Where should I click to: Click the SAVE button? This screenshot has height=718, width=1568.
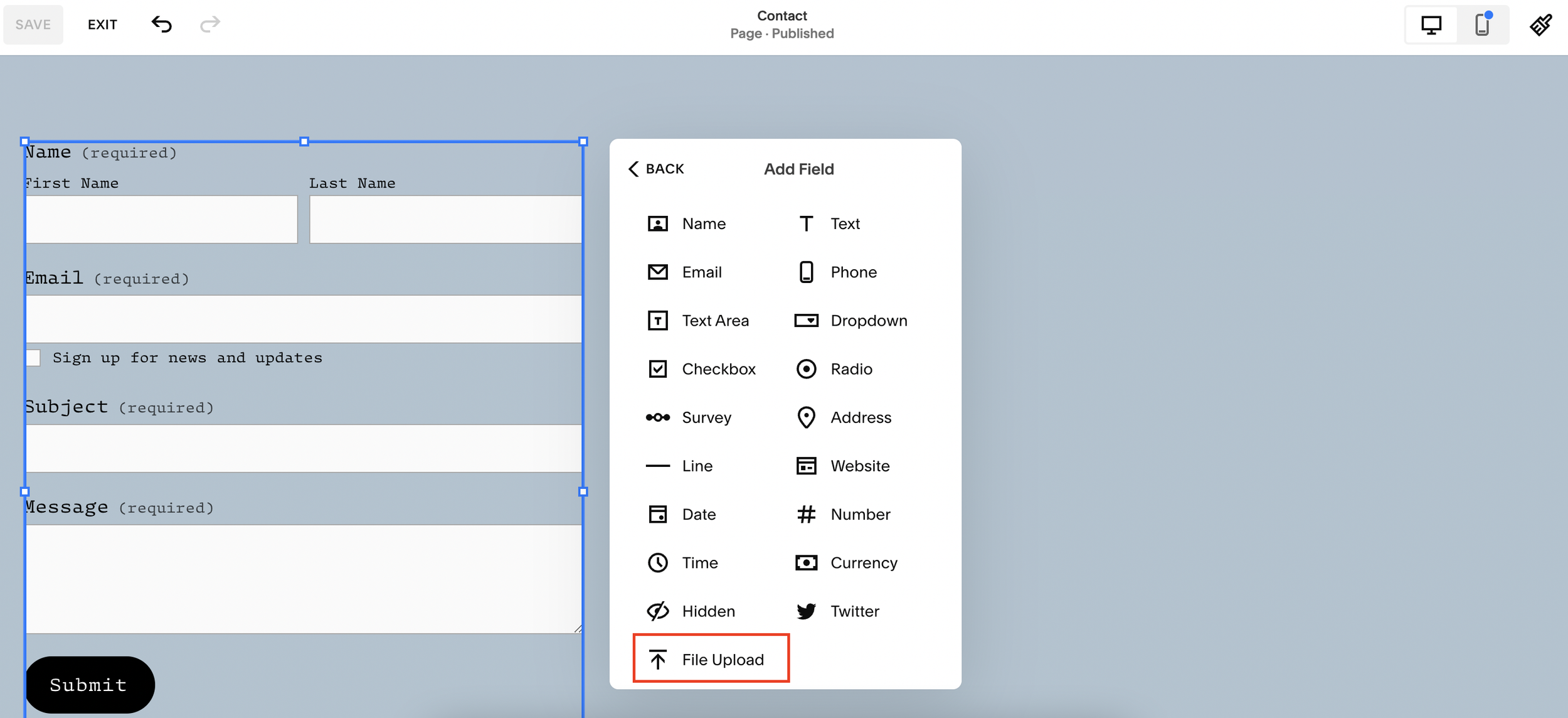(33, 24)
